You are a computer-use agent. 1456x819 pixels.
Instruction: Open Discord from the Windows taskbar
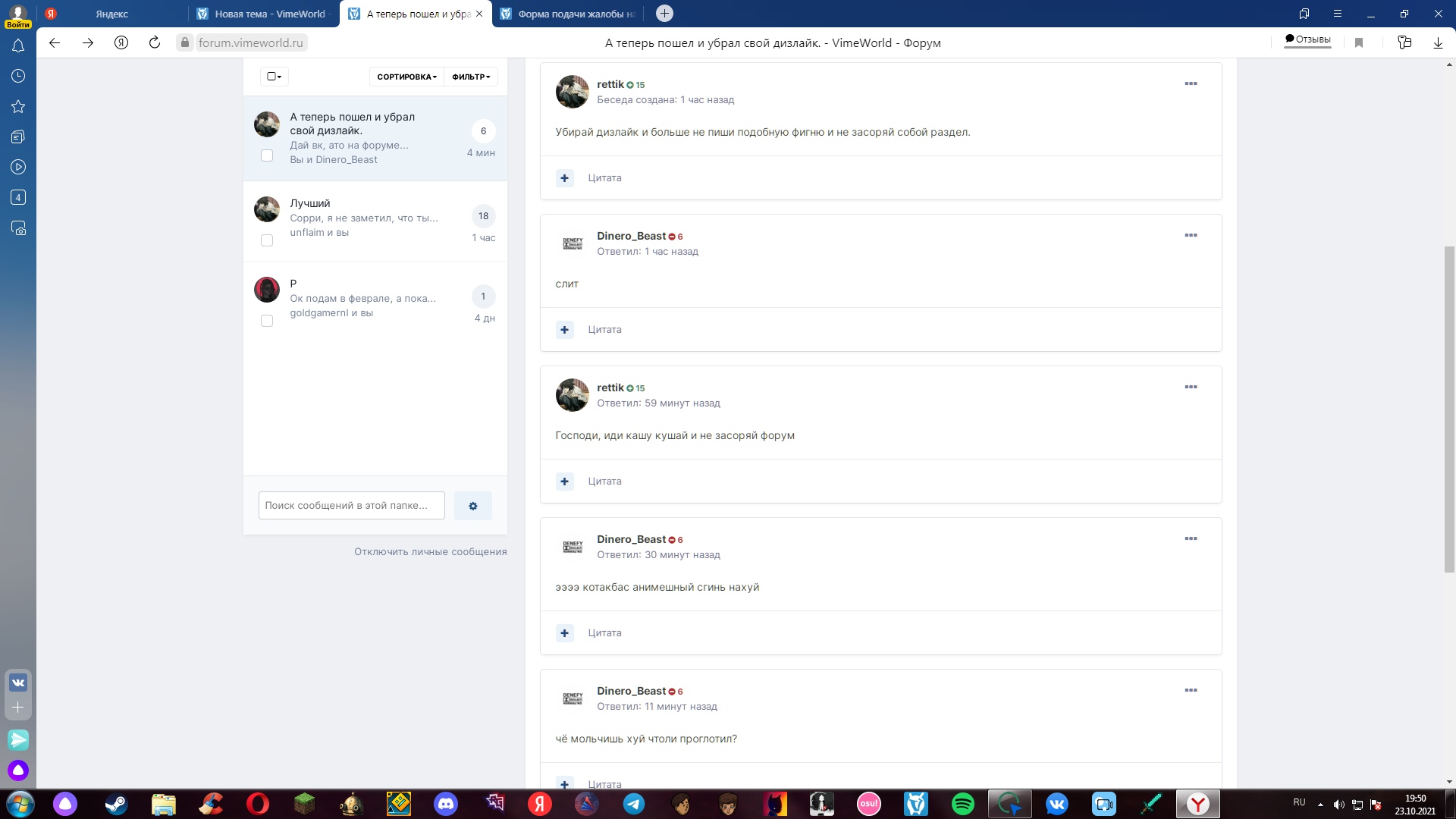[446, 804]
